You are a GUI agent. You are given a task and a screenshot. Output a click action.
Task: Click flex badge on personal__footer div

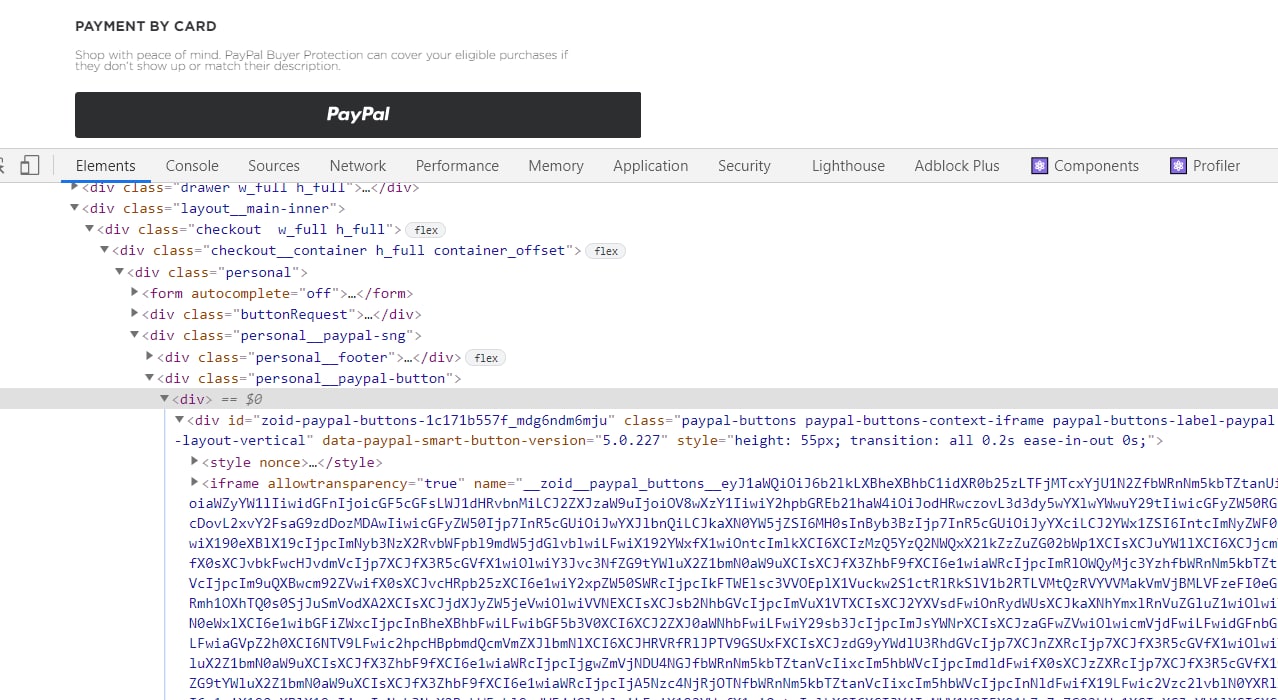pos(487,357)
